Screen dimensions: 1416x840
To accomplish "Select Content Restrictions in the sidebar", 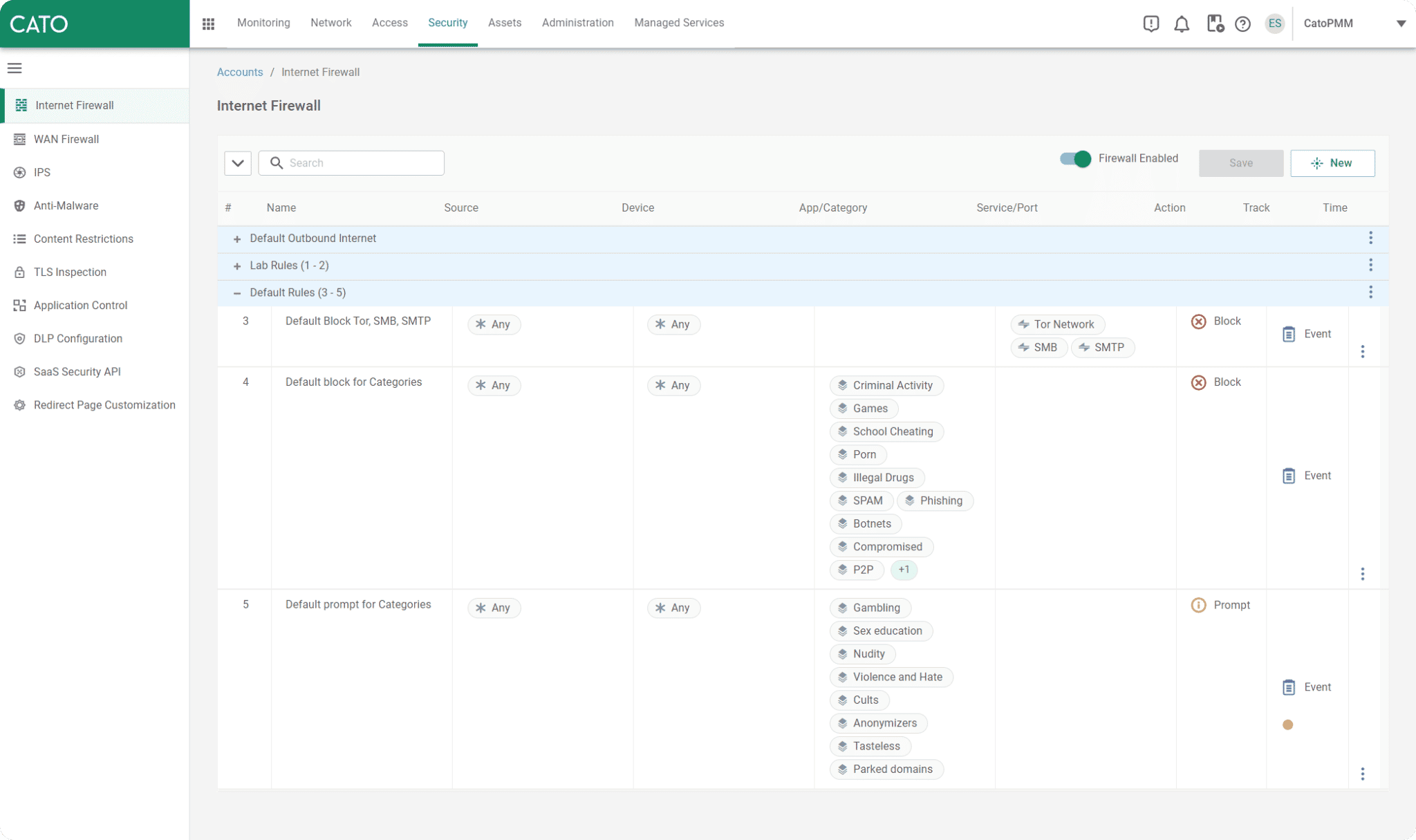I will [83, 239].
